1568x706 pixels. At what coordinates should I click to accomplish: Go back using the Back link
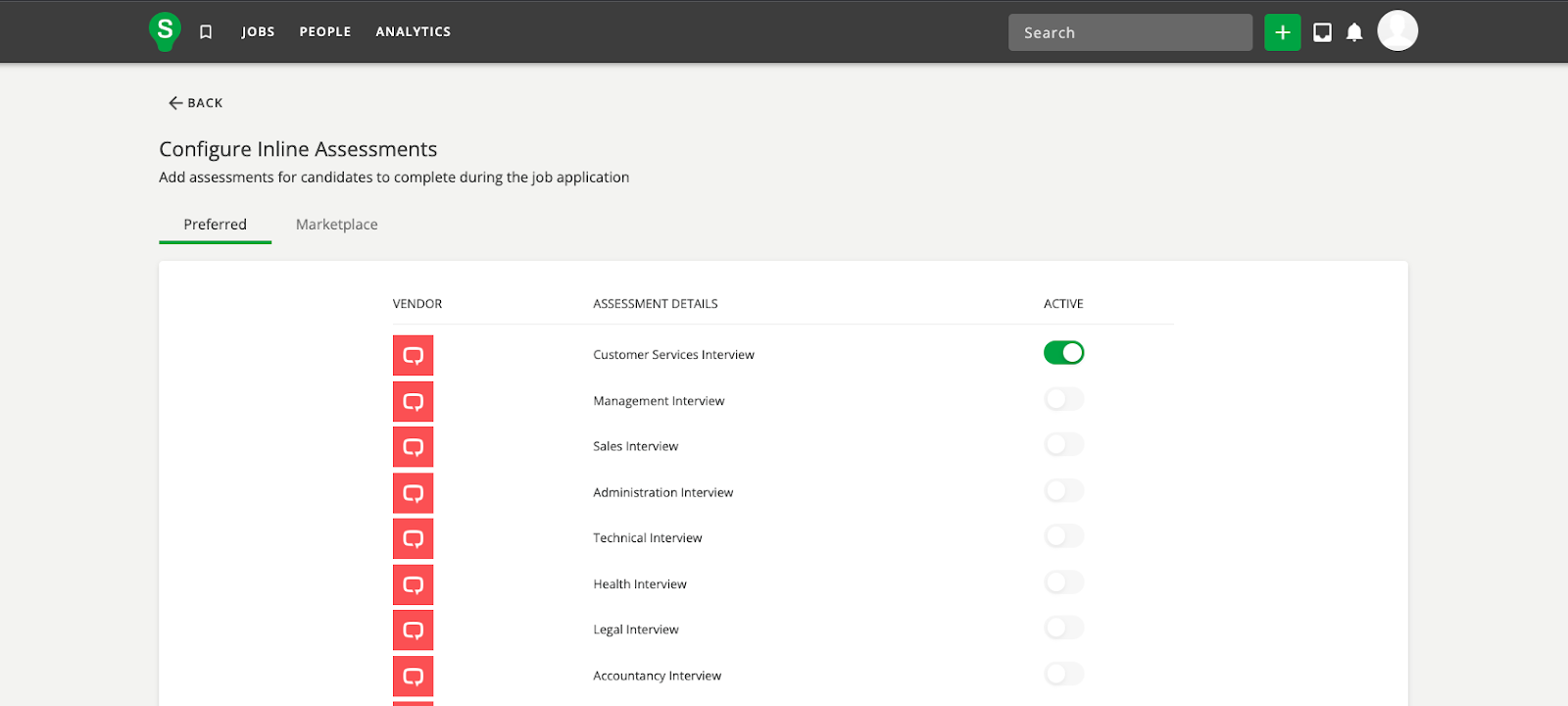click(196, 103)
